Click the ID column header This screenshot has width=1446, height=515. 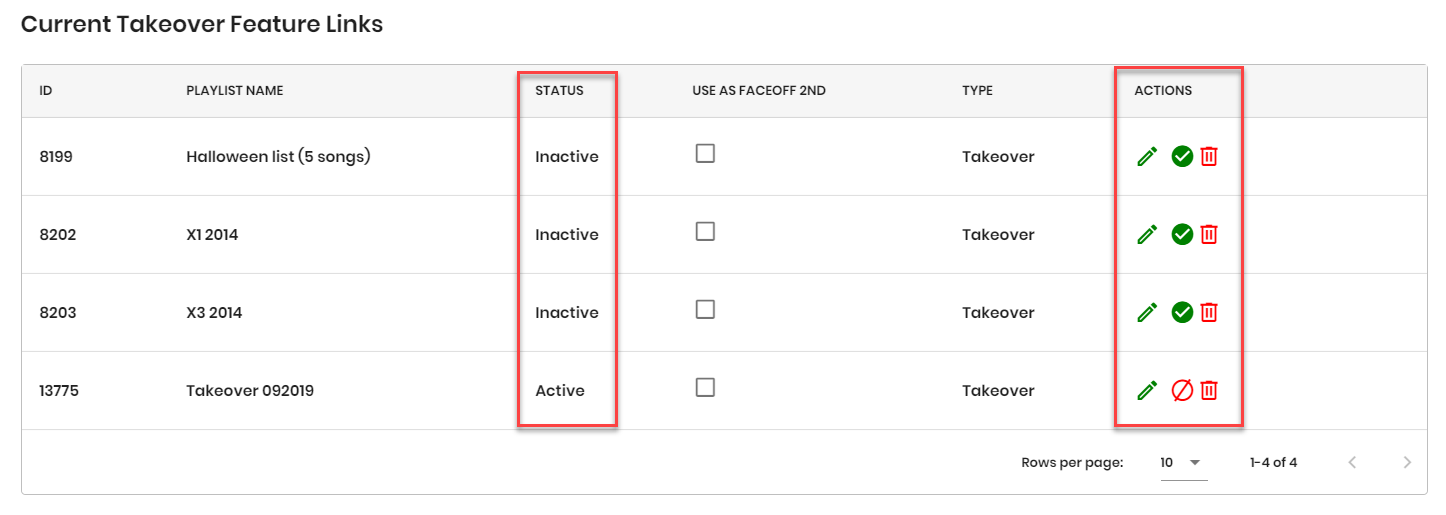[46, 91]
